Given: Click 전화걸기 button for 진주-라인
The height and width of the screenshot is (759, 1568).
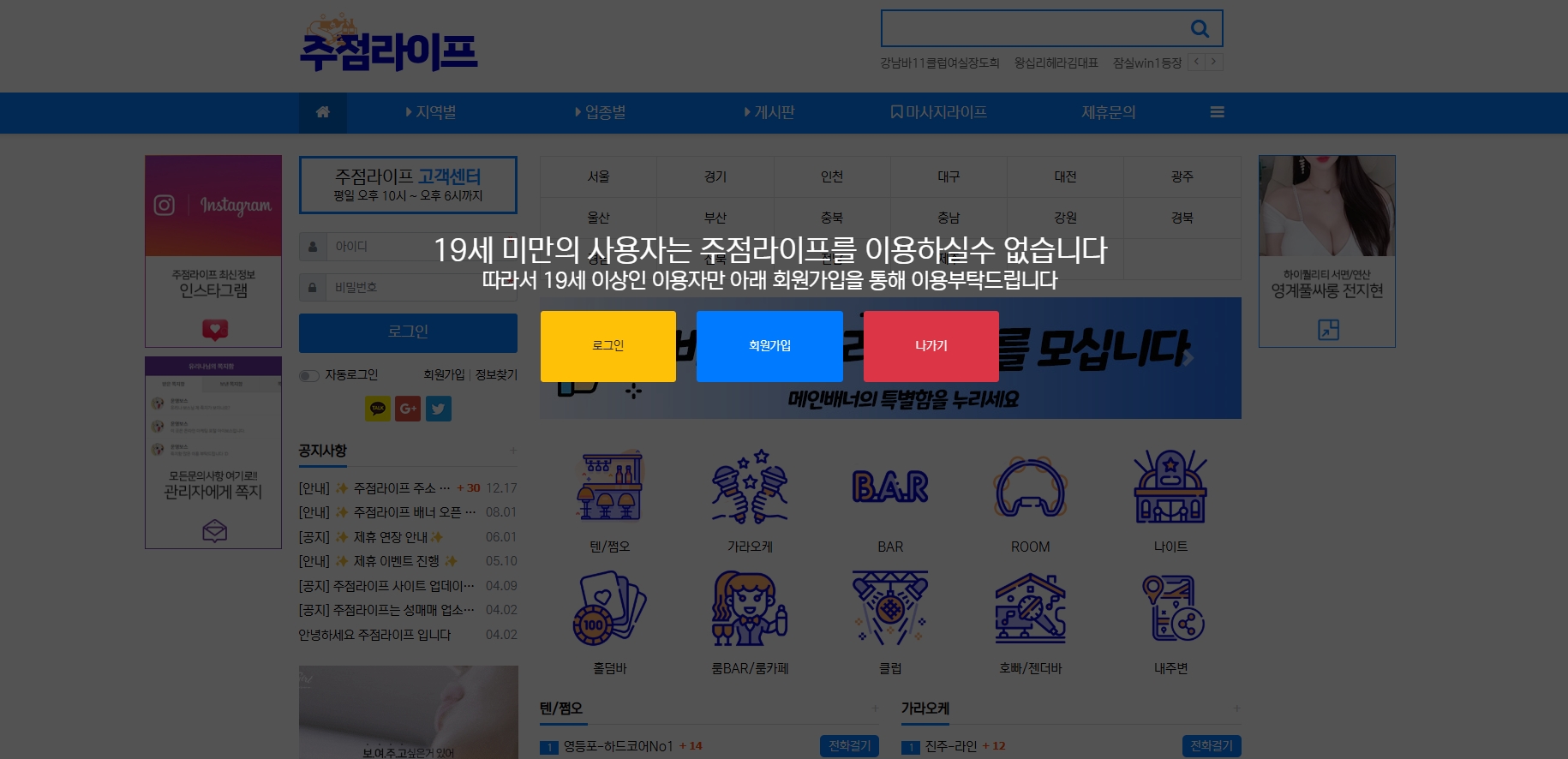Looking at the screenshot, I should [1212, 746].
